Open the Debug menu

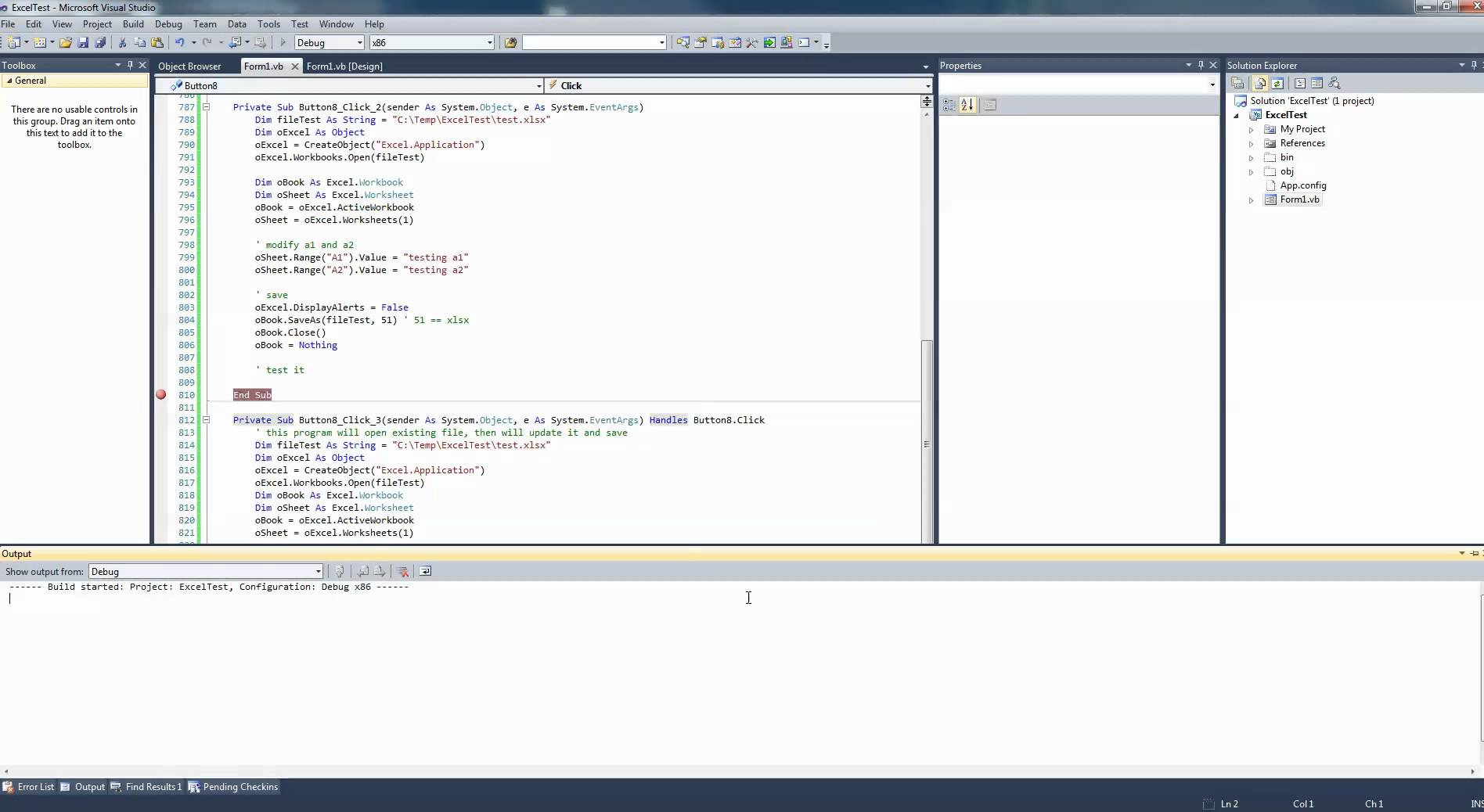point(168,24)
